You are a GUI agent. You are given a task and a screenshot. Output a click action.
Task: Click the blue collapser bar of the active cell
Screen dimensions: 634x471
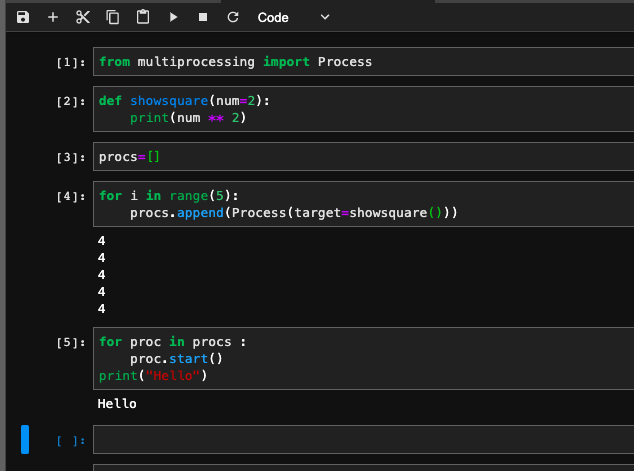point(25,439)
